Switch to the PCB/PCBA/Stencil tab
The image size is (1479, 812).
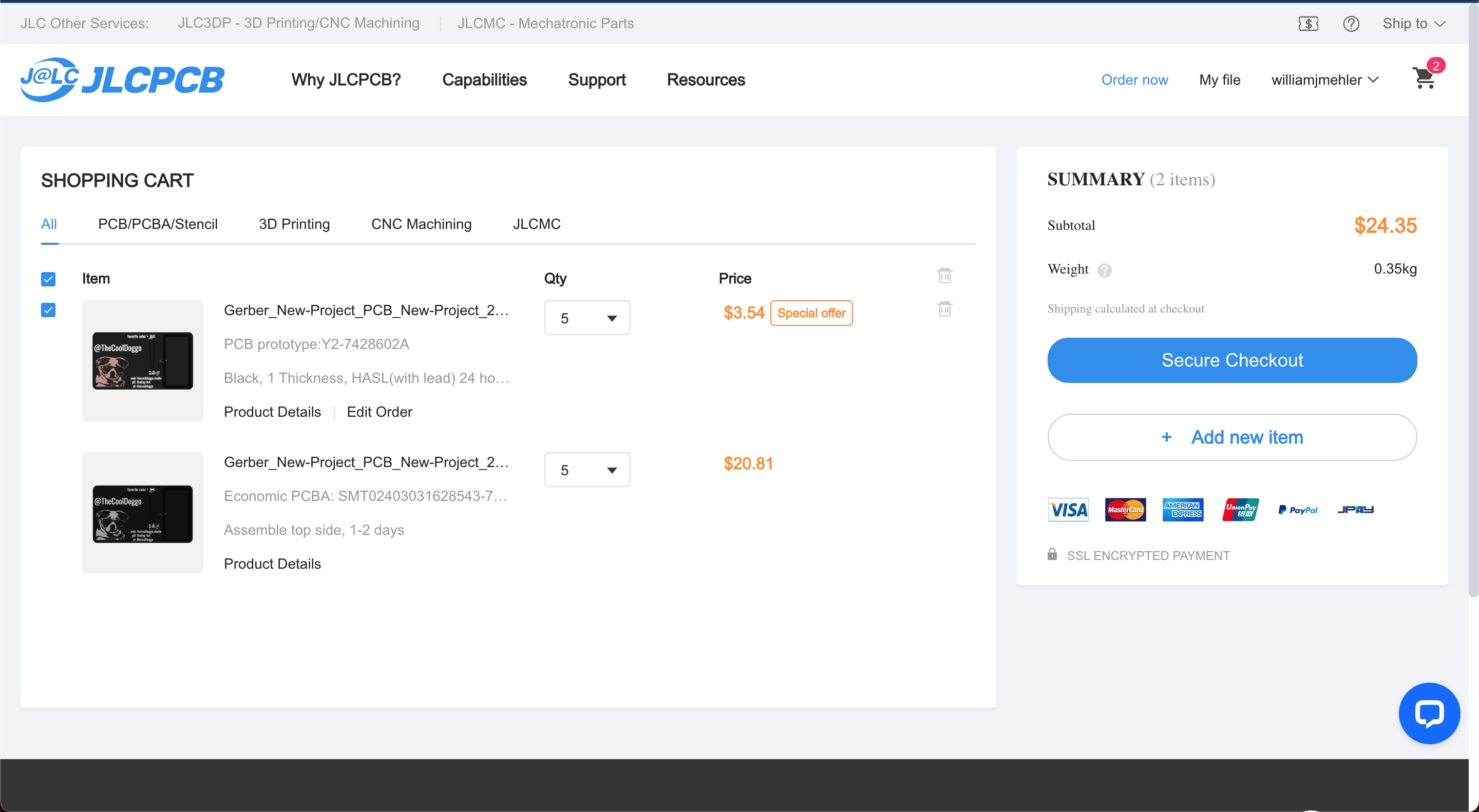157,224
